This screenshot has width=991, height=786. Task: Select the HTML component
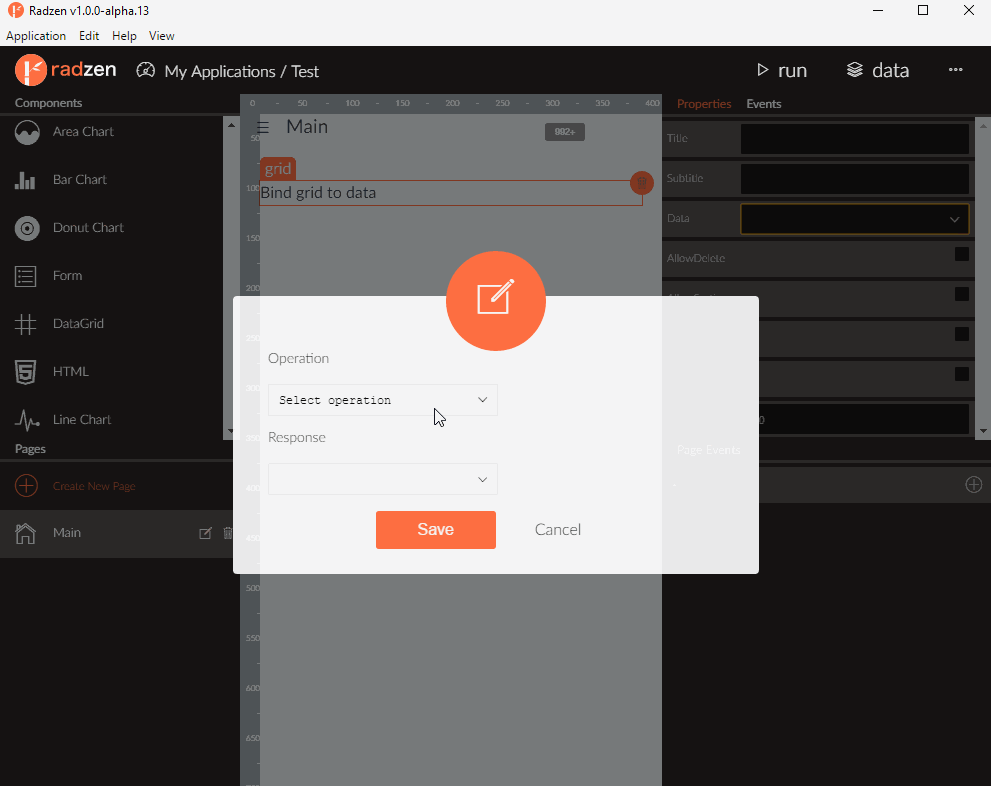(x=71, y=371)
